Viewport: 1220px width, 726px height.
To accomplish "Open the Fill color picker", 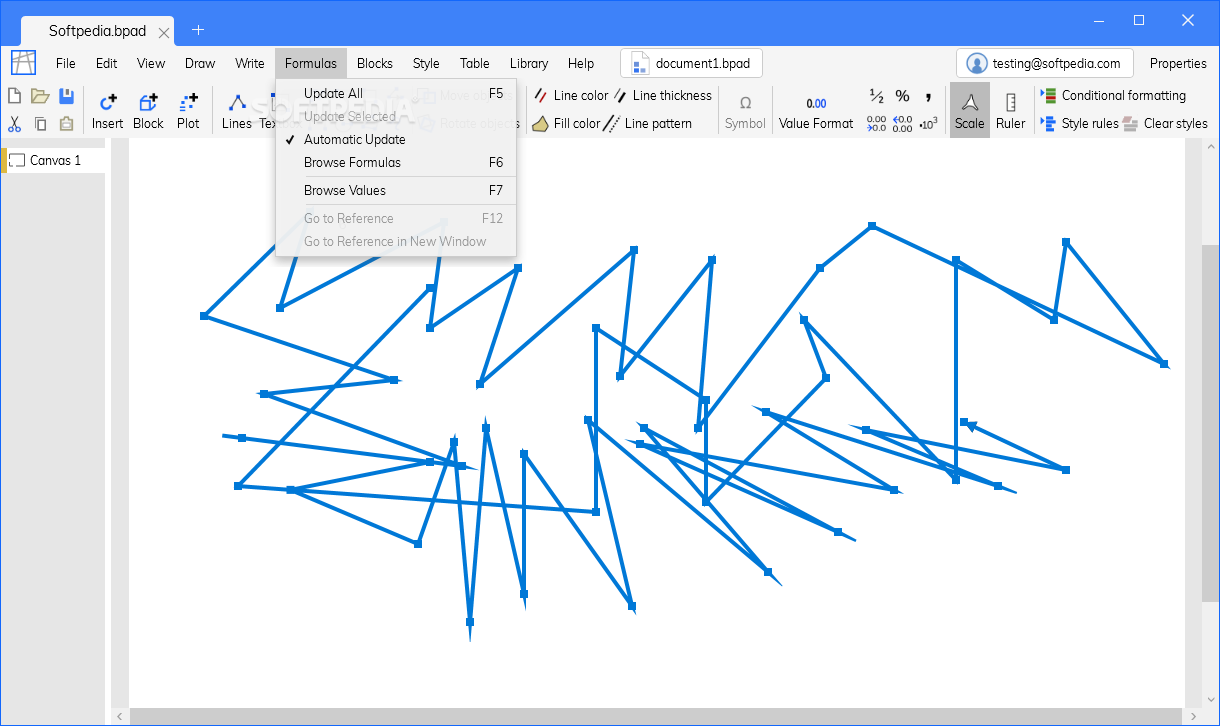I will [x=566, y=124].
